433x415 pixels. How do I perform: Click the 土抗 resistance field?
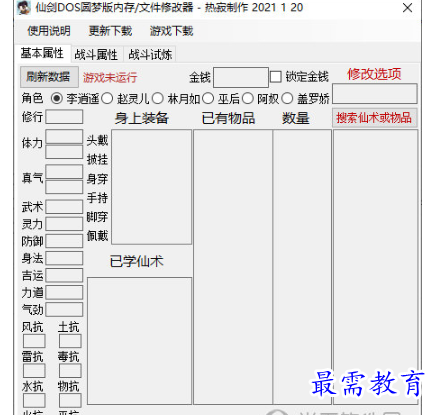tap(70, 341)
